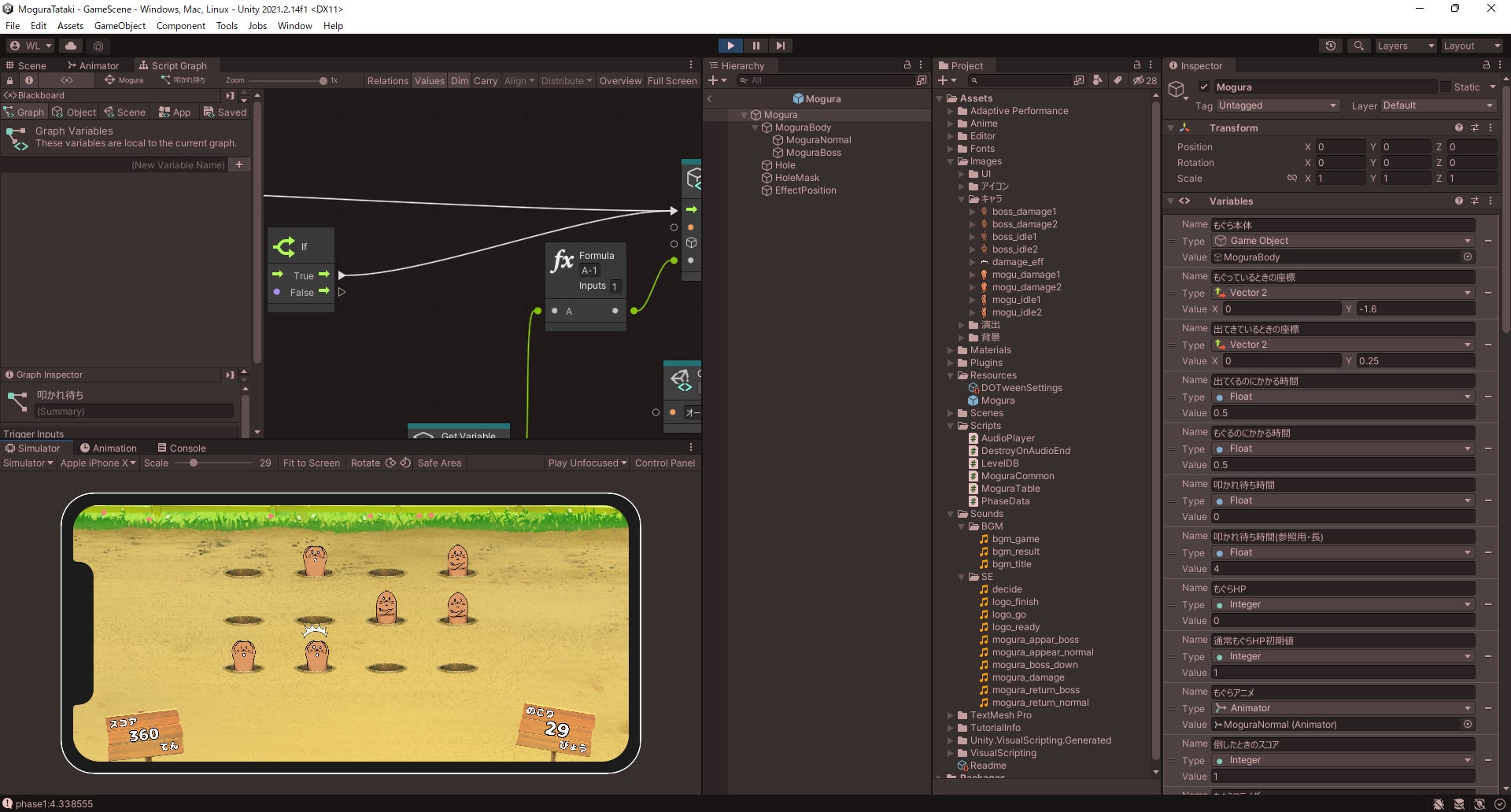The image size is (1511, 812).
Task: Open the global search magnifier
Action: pos(1358,46)
